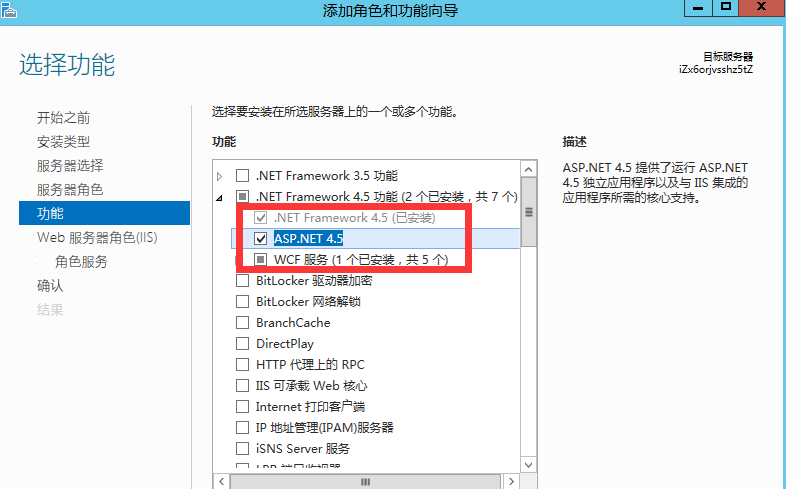Go to the 开始之前 step
This screenshot has width=786, height=489.
tap(63, 118)
